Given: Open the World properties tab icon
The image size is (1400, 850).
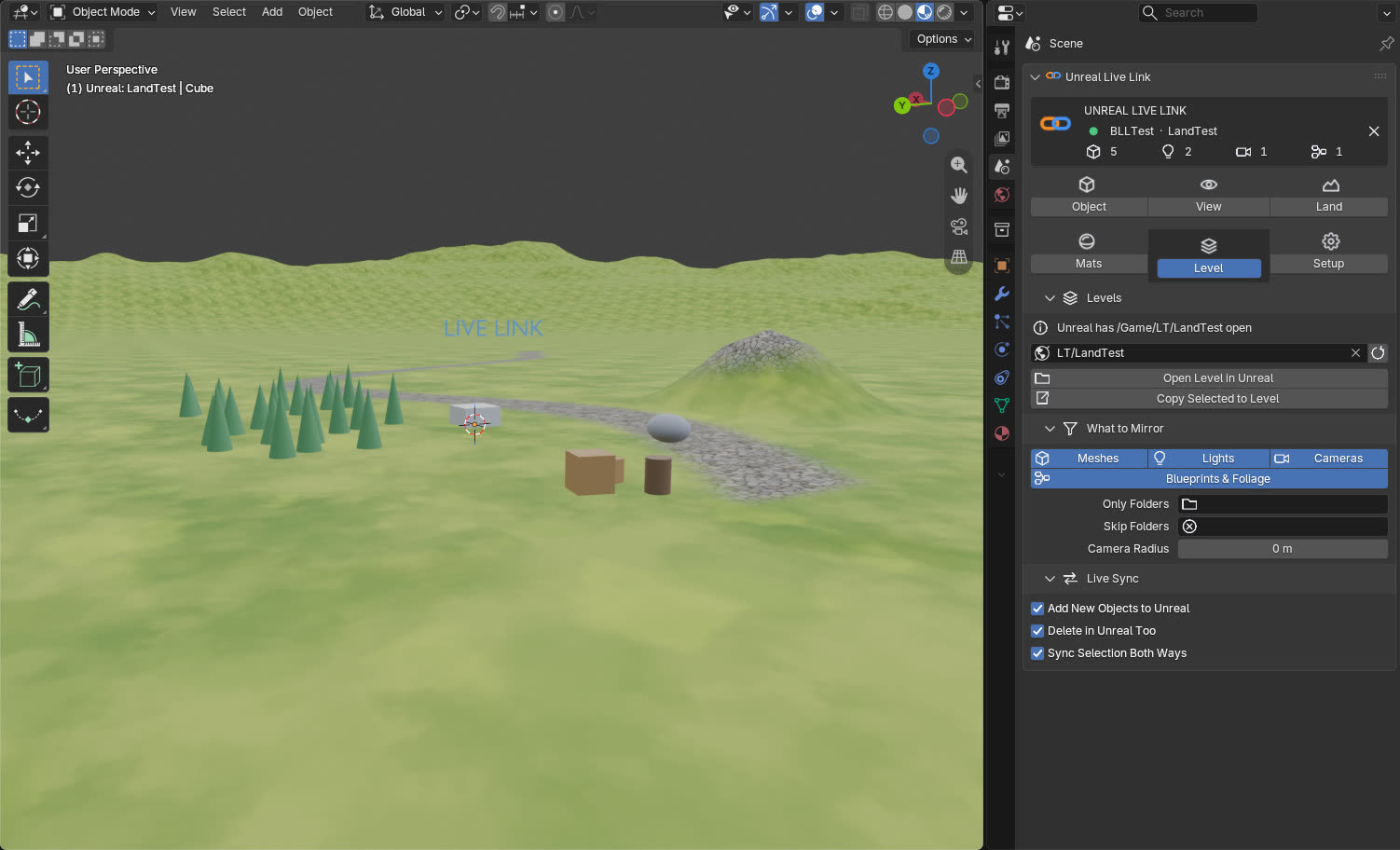Looking at the screenshot, I should (1002, 195).
